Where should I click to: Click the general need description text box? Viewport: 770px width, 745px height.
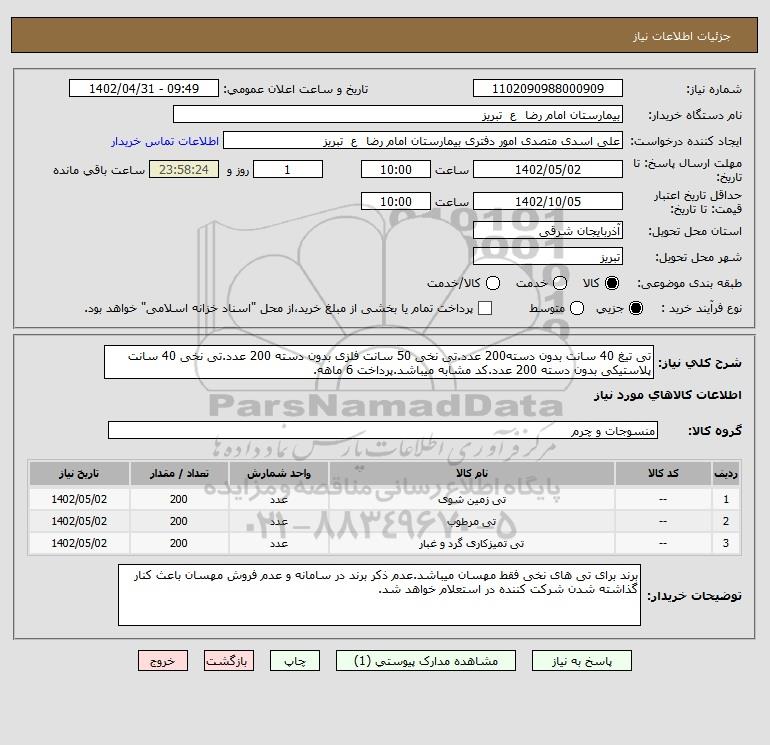[x=379, y=362]
